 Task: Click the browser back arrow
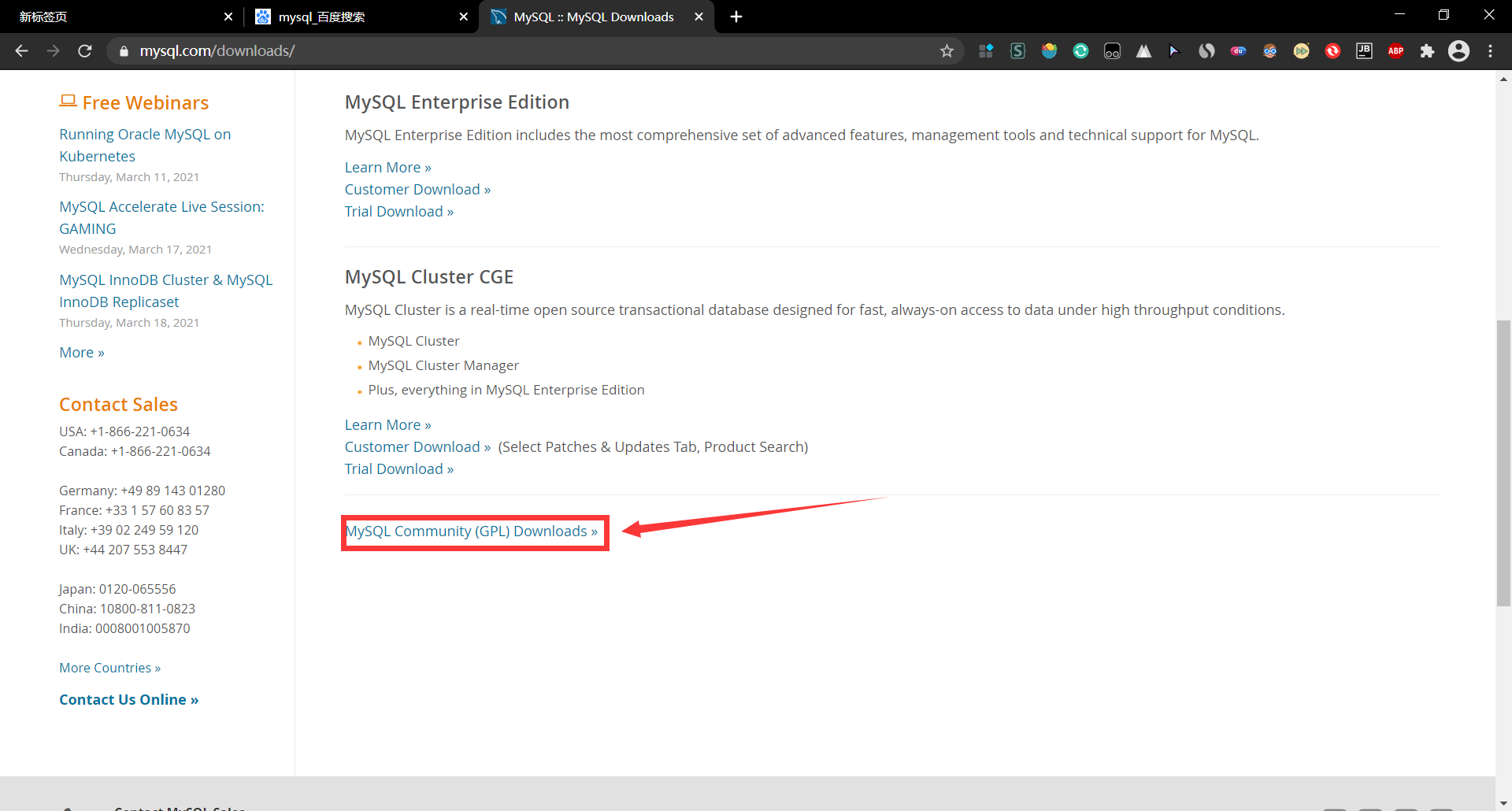coord(22,51)
